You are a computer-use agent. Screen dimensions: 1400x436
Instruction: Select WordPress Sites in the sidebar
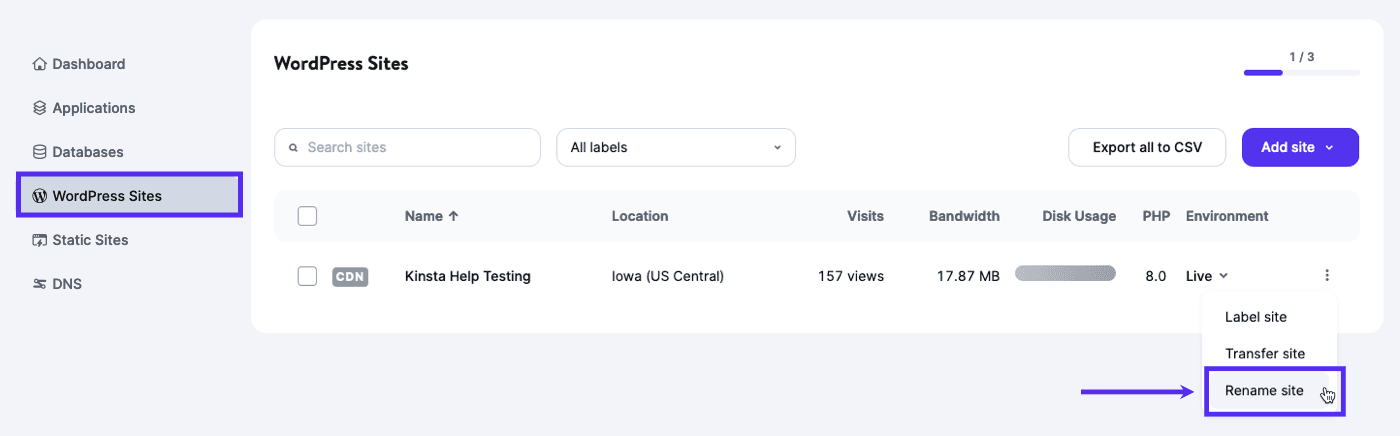[x=130, y=196]
